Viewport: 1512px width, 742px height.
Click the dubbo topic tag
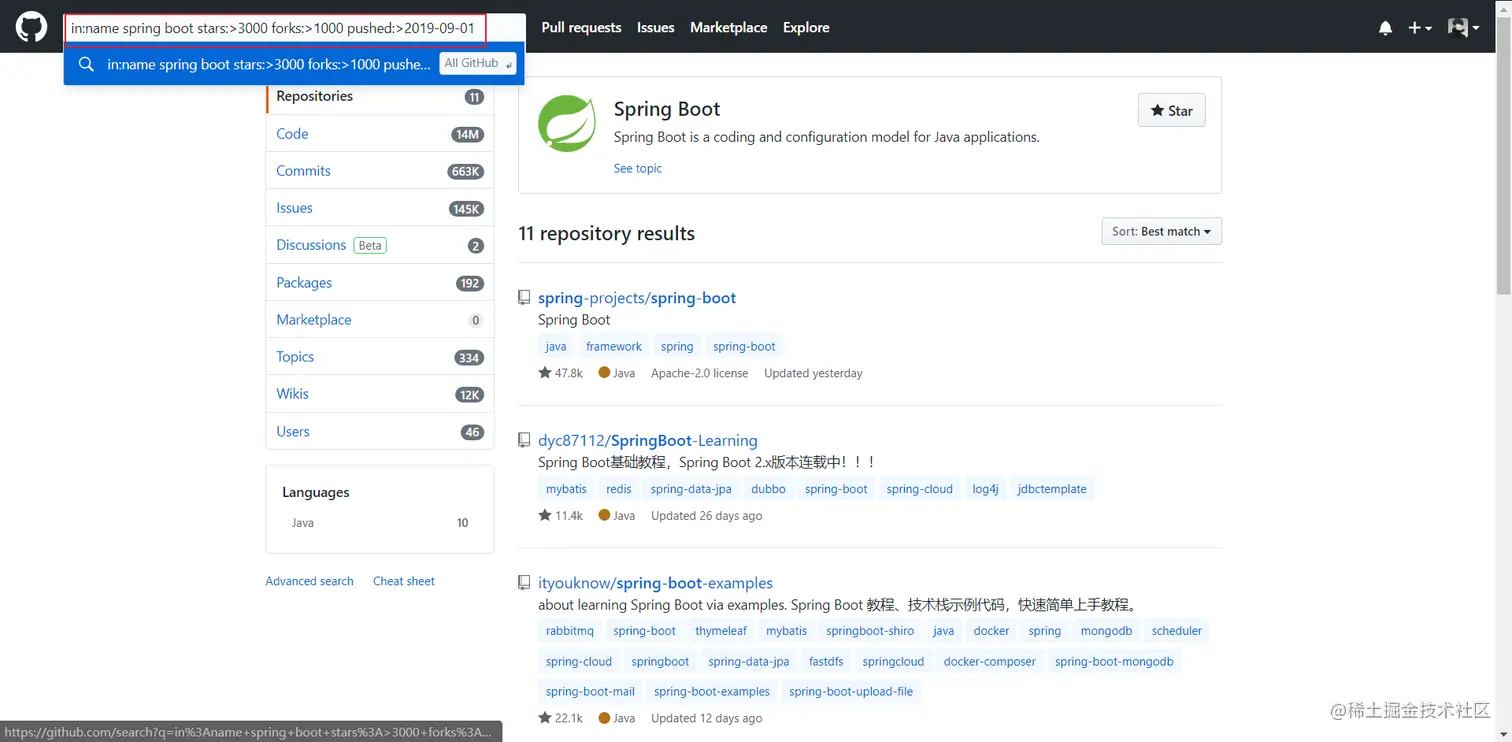point(768,489)
